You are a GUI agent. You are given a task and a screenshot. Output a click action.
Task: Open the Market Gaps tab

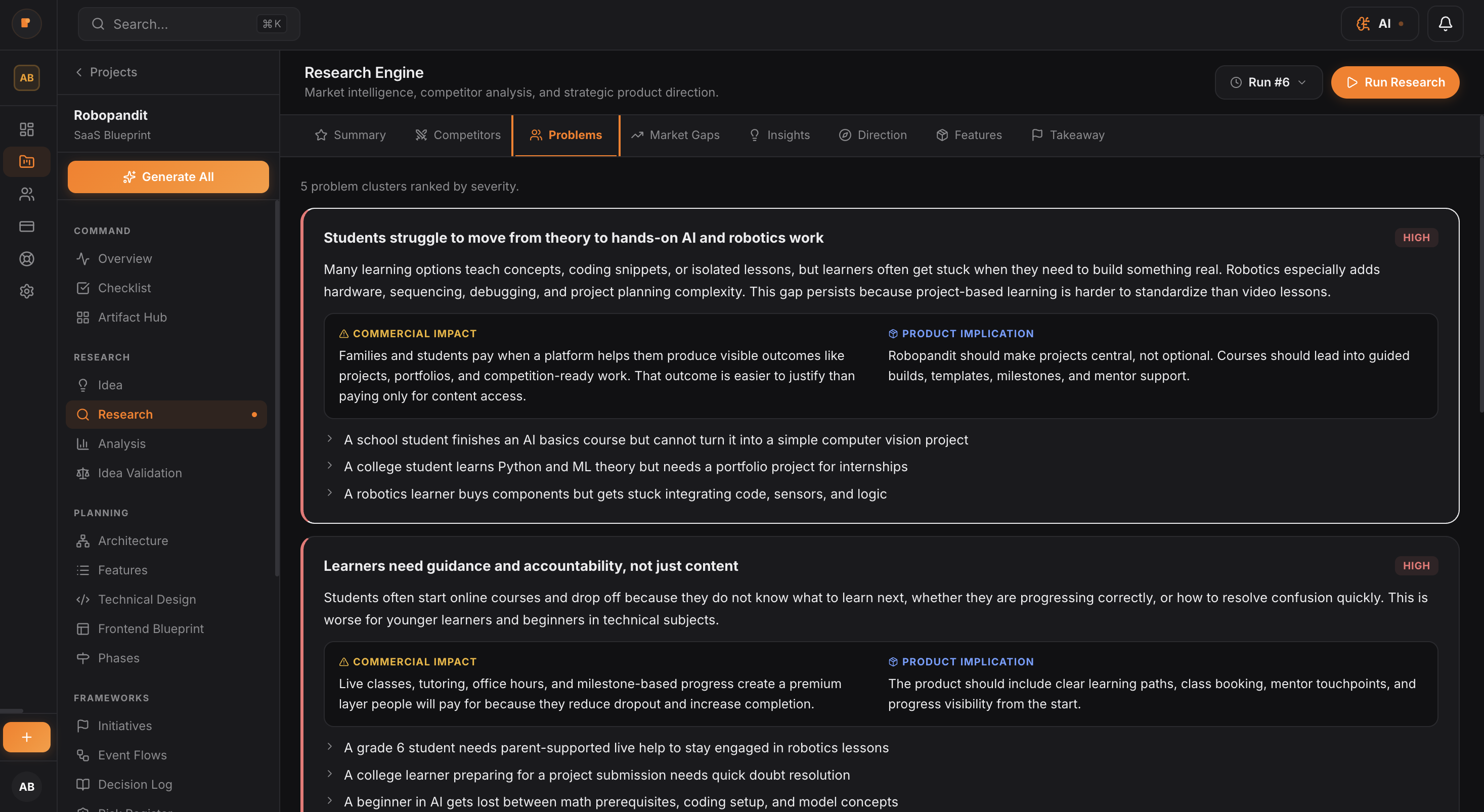point(676,135)
